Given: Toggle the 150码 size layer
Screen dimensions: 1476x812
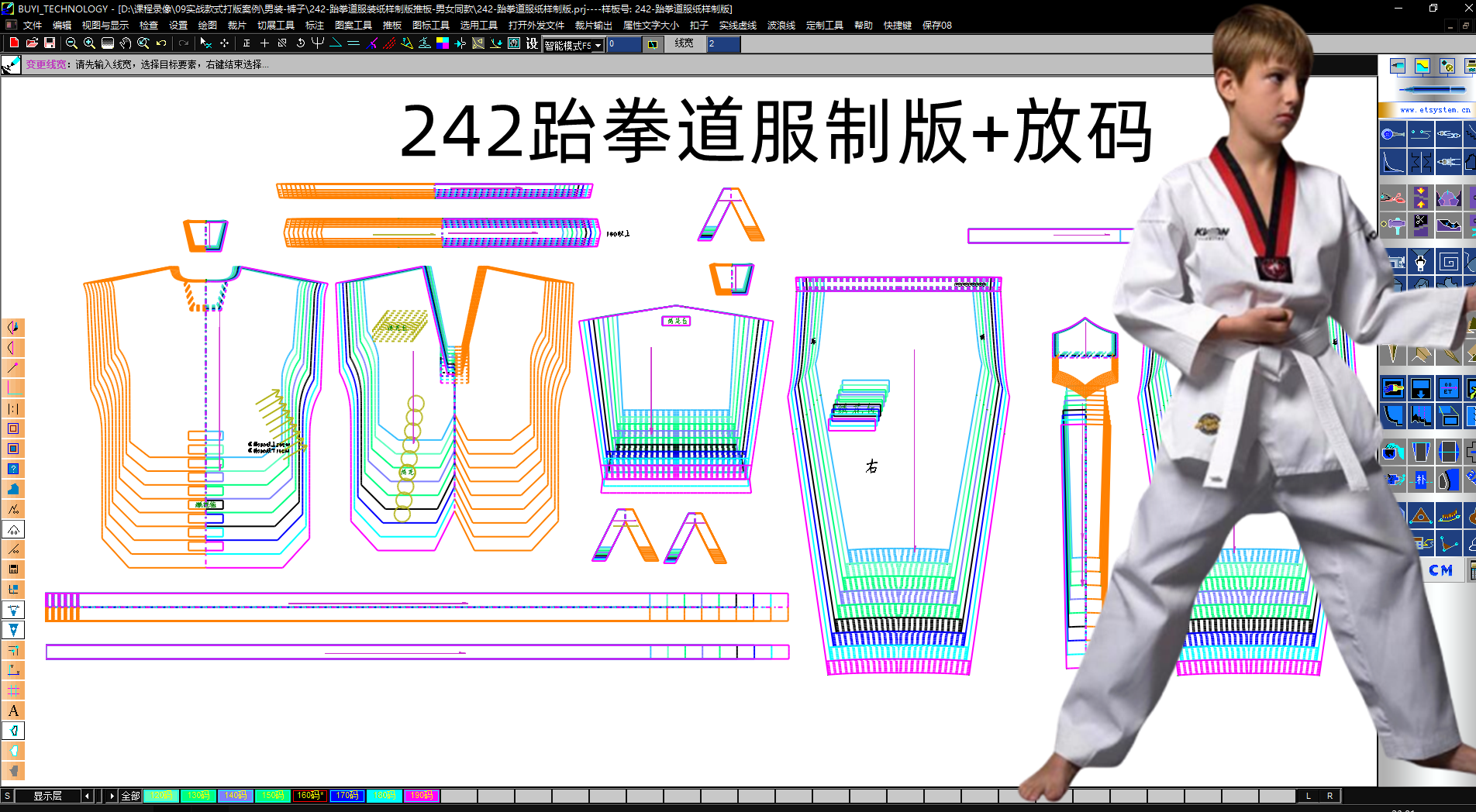Looking at the screenshot, I should tap(273, 796).
